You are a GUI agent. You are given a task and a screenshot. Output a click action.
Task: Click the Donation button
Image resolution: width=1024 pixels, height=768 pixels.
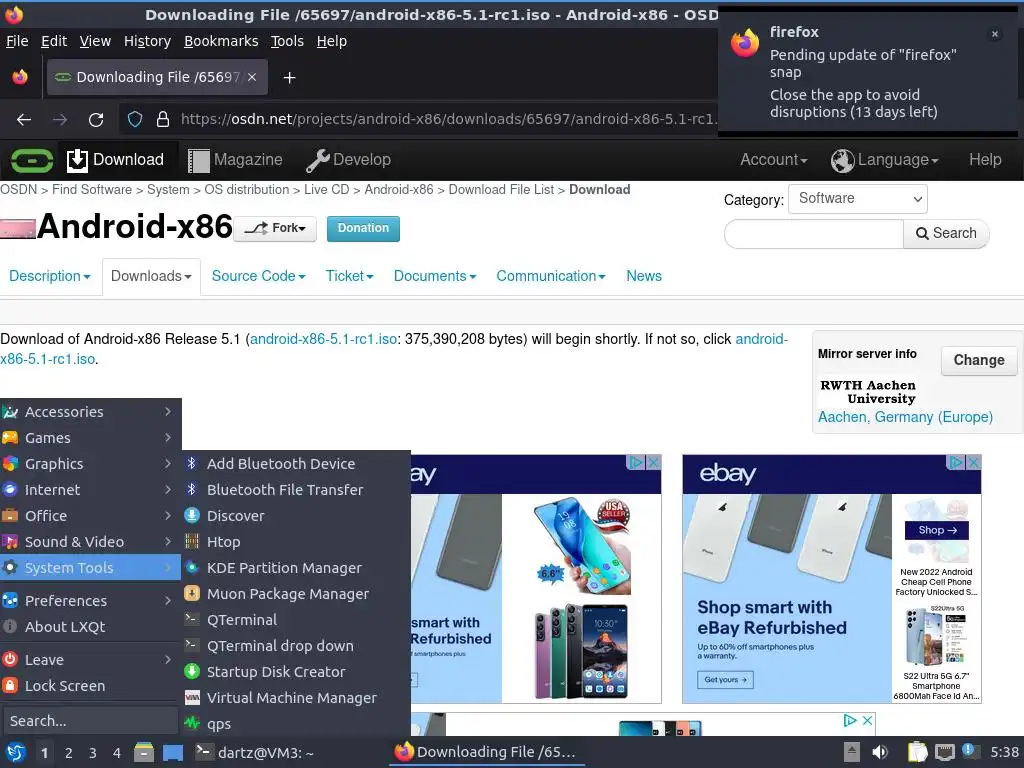(x=363, y=229)
